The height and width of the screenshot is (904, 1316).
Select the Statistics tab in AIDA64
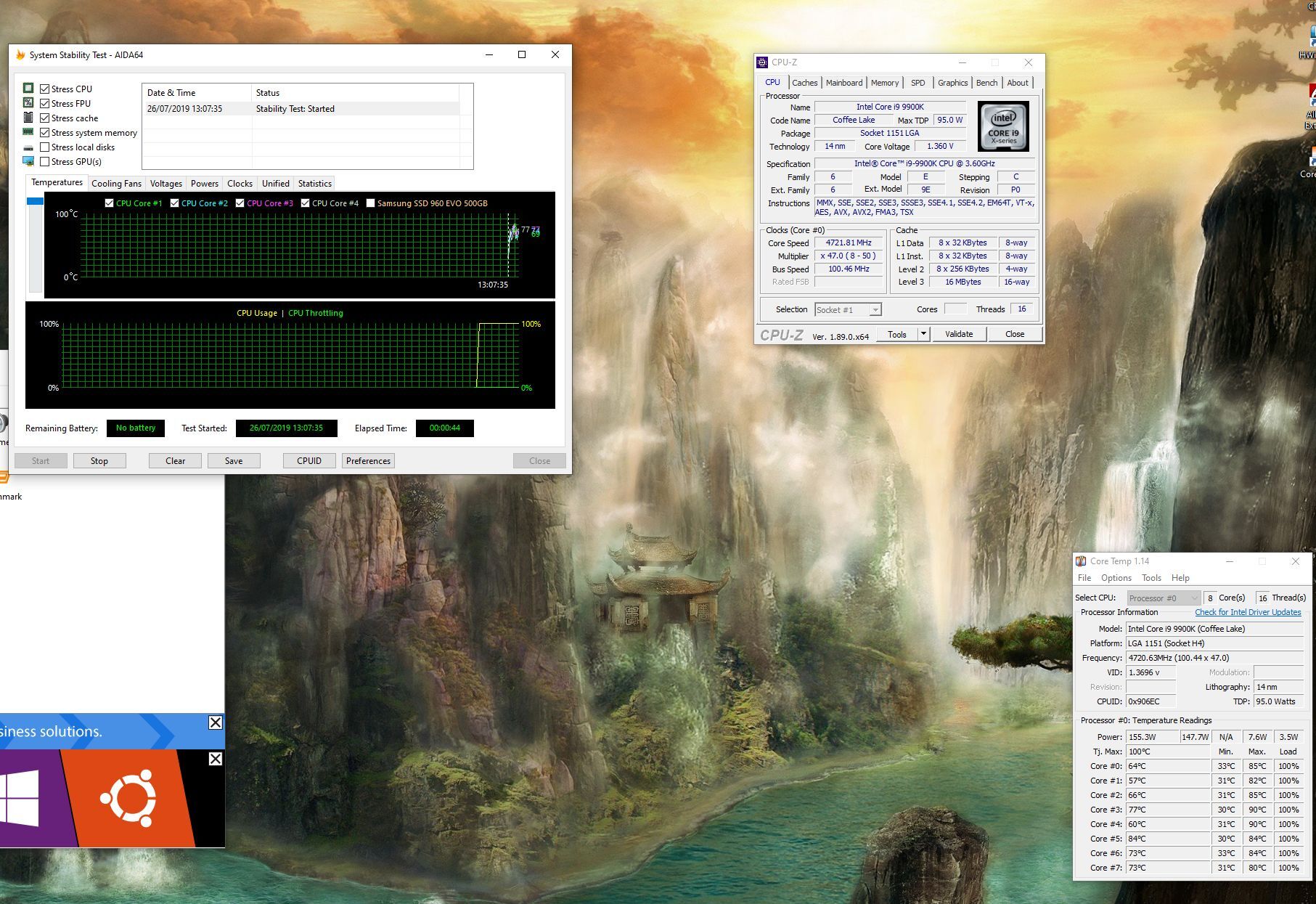(315, 184)
